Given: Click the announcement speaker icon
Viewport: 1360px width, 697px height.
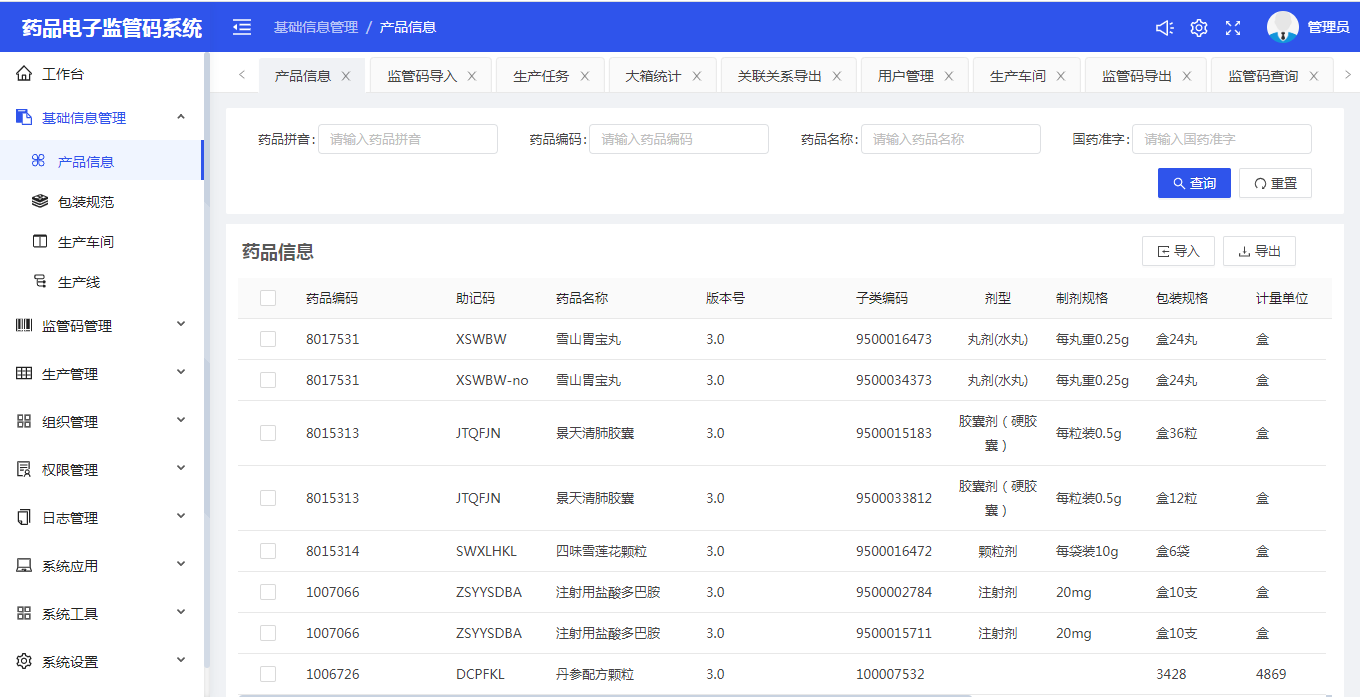Looking at the screenshot, I should pyautogui.click(x=1164, y=28).
